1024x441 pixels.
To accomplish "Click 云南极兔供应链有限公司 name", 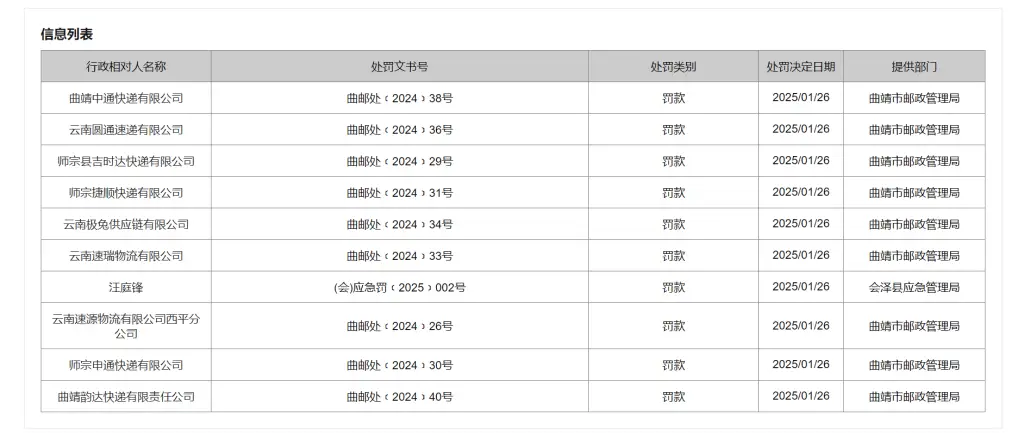I will [x=126, y=224].
